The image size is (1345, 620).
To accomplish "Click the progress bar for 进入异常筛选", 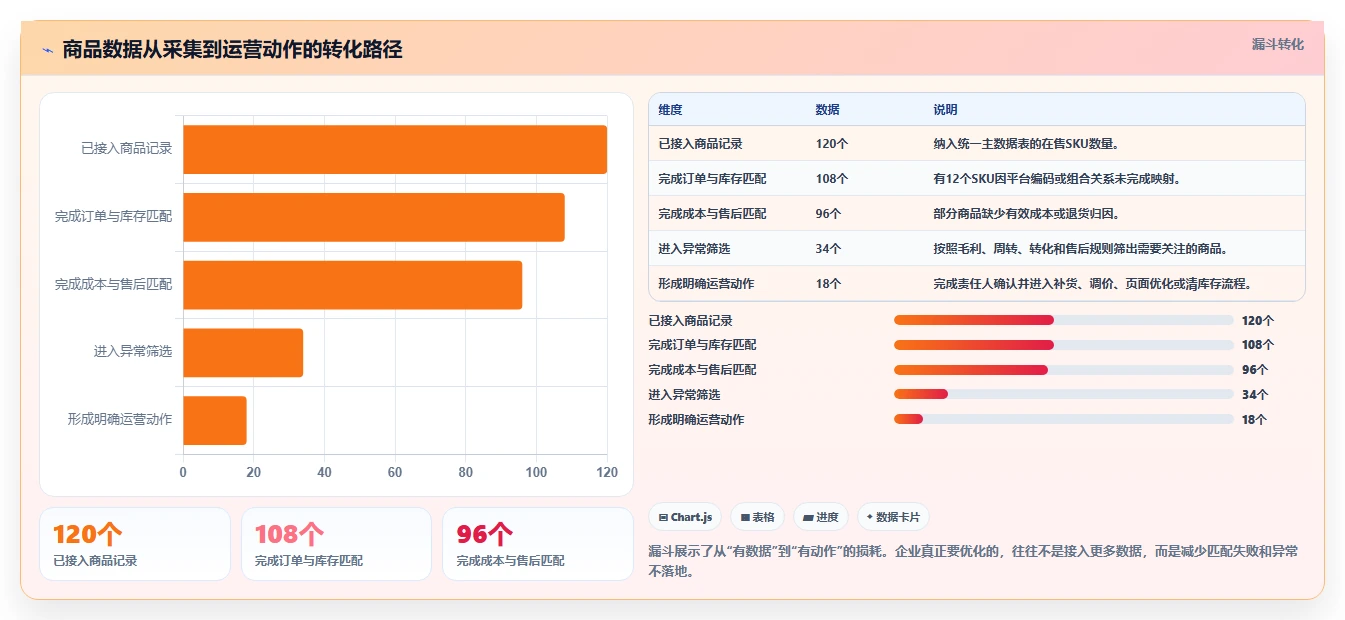I will [1063, 395].
